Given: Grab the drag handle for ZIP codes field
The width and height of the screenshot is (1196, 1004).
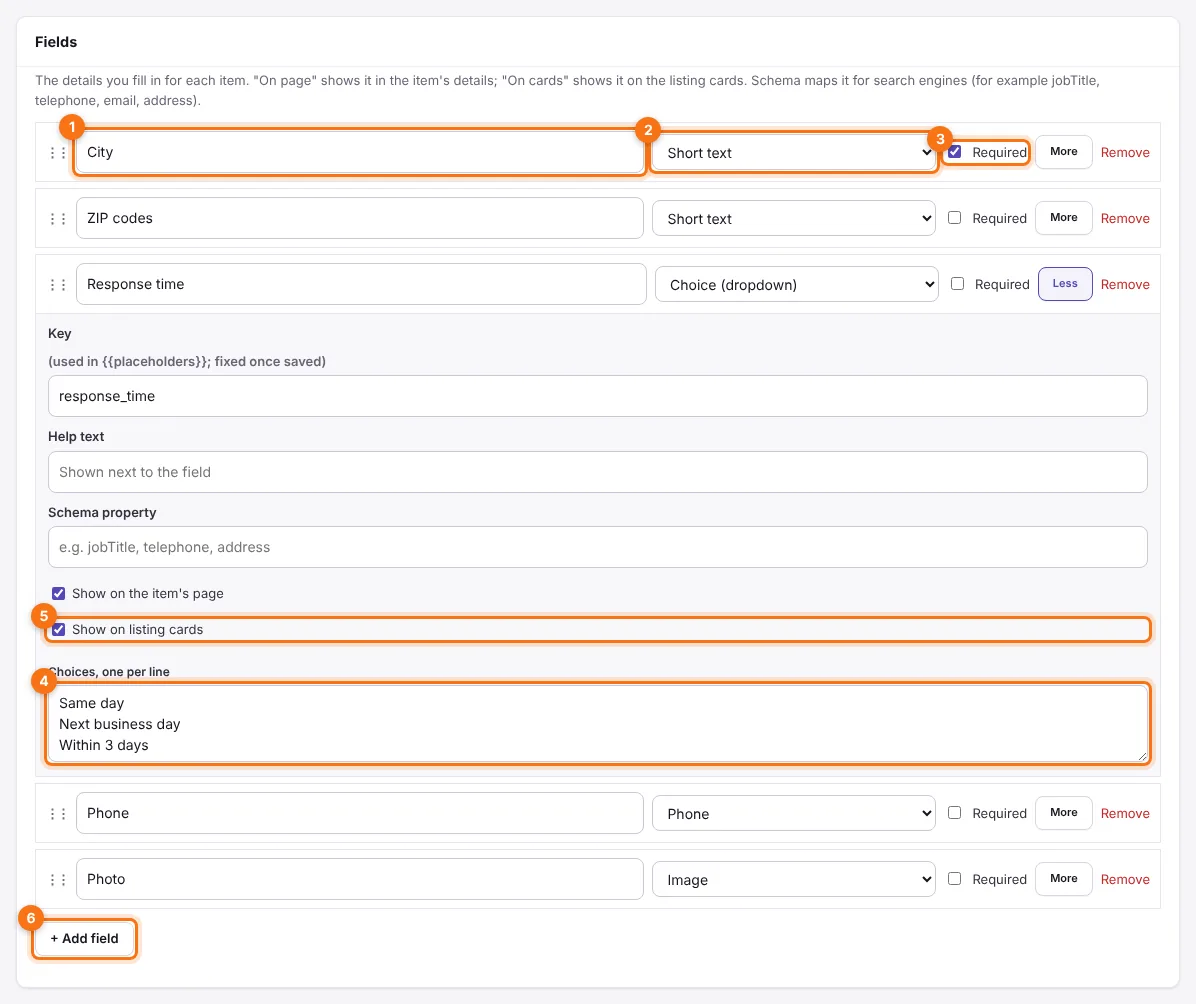Looking at the screenshot, I should 58,219.
